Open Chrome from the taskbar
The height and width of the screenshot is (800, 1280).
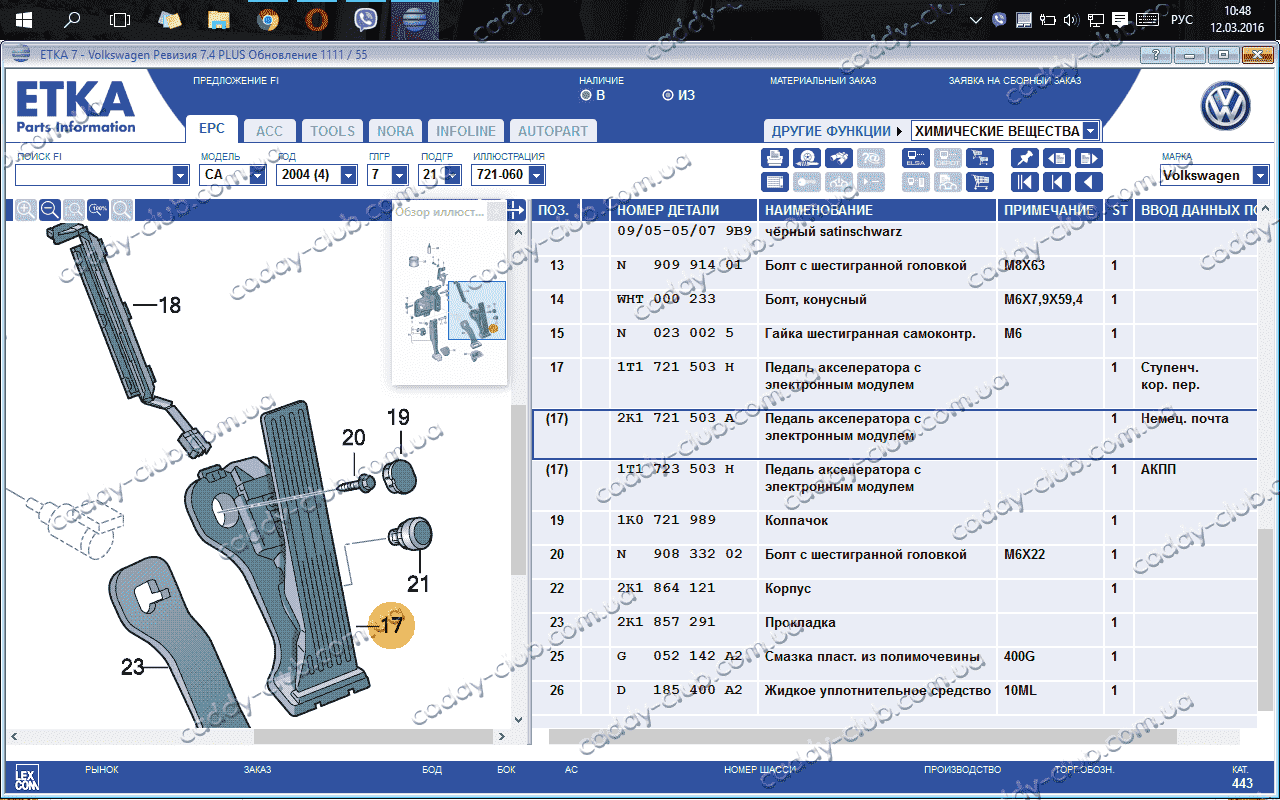click(267, 19)
